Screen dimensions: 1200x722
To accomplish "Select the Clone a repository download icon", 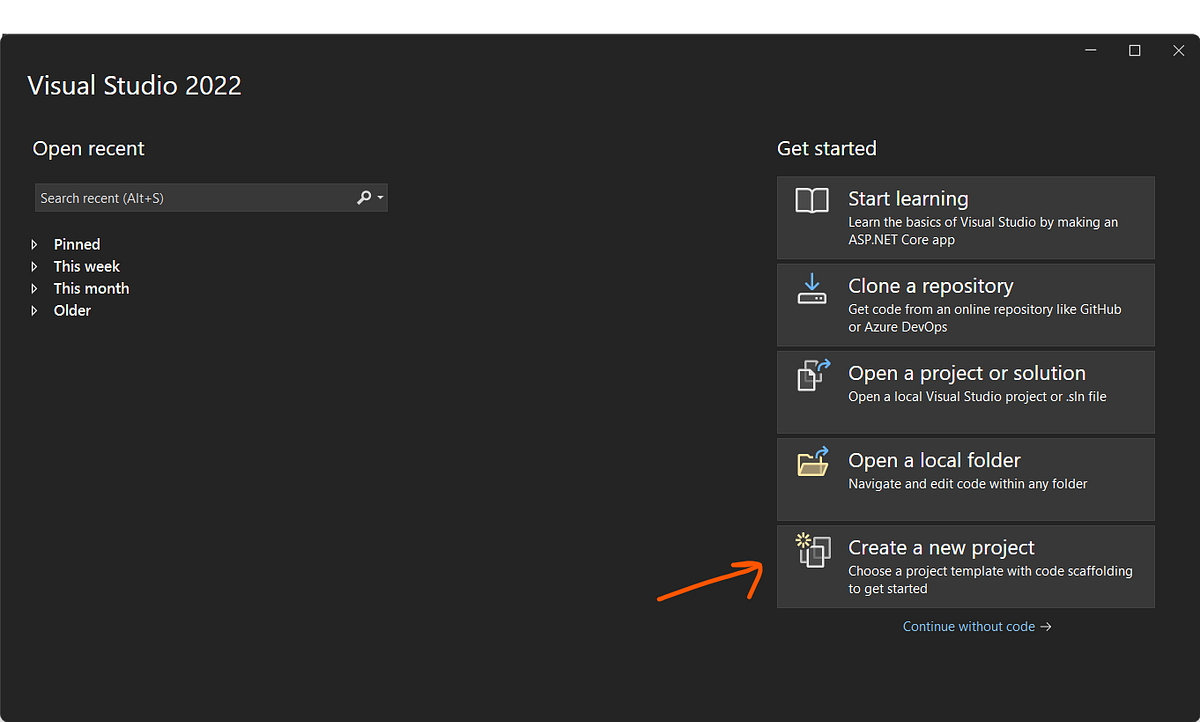I will point(813,288).
